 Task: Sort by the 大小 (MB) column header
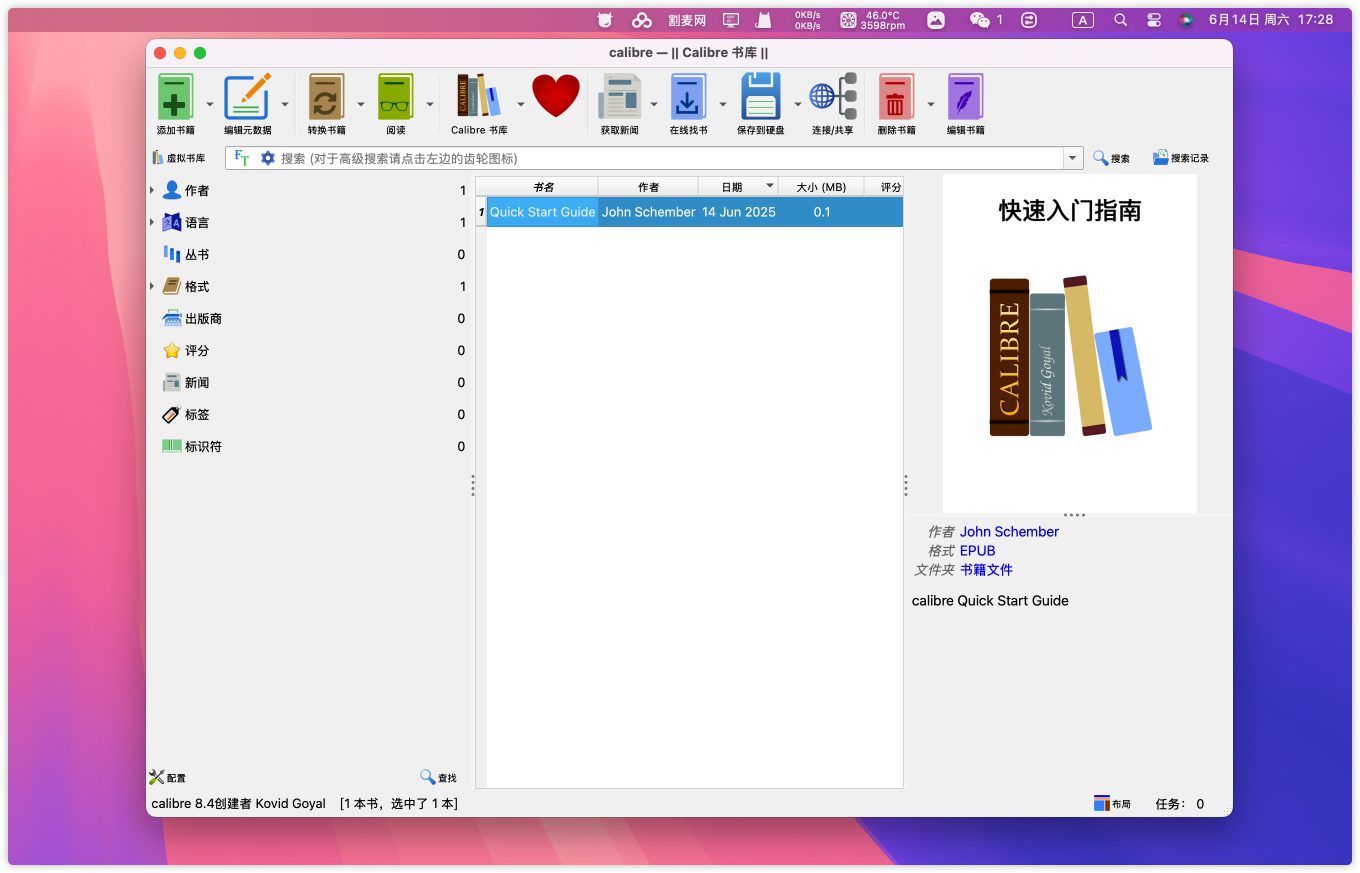point(821,187)
